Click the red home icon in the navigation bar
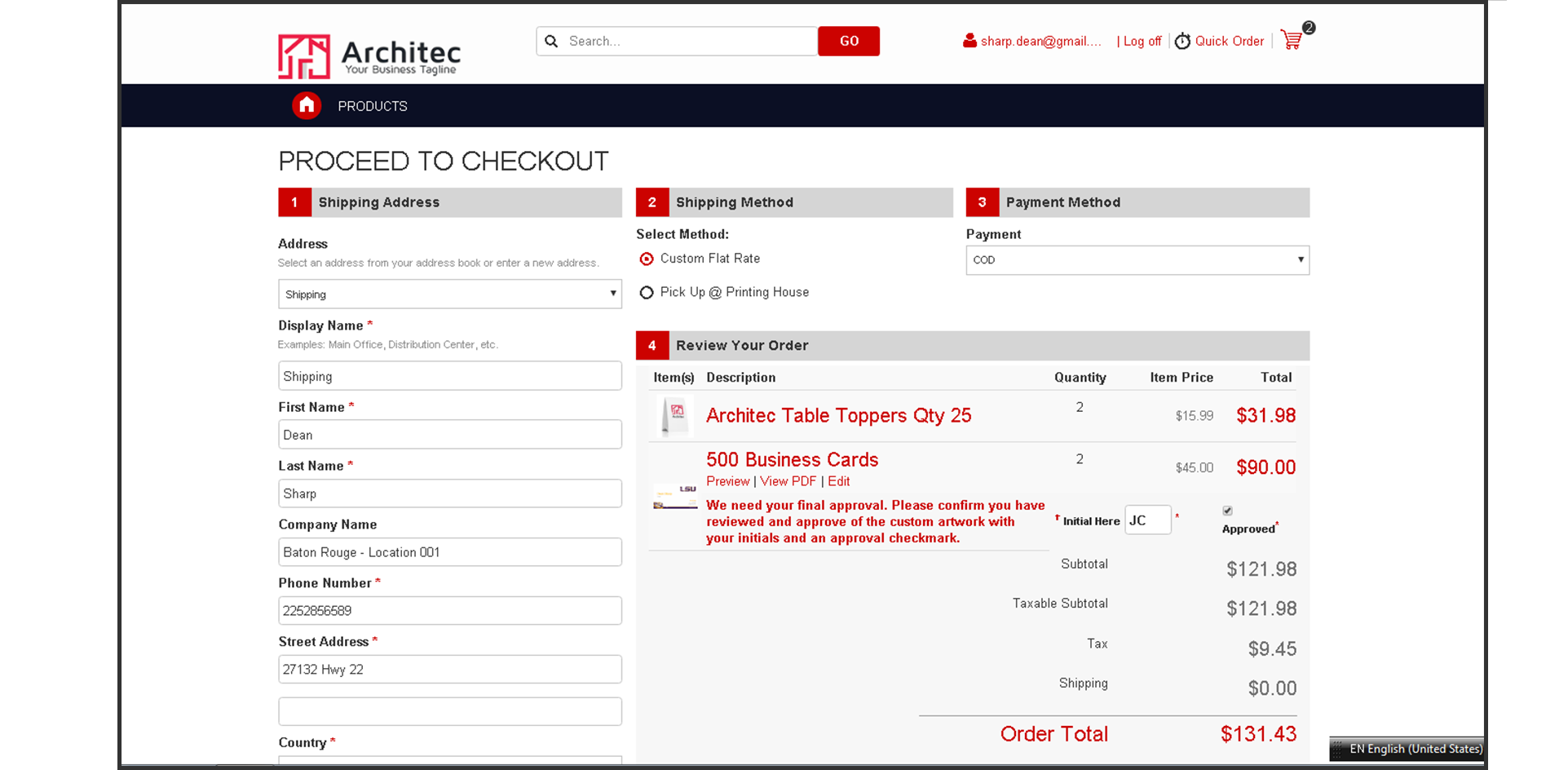The image size is (1568, 770). tap(307, 104)
